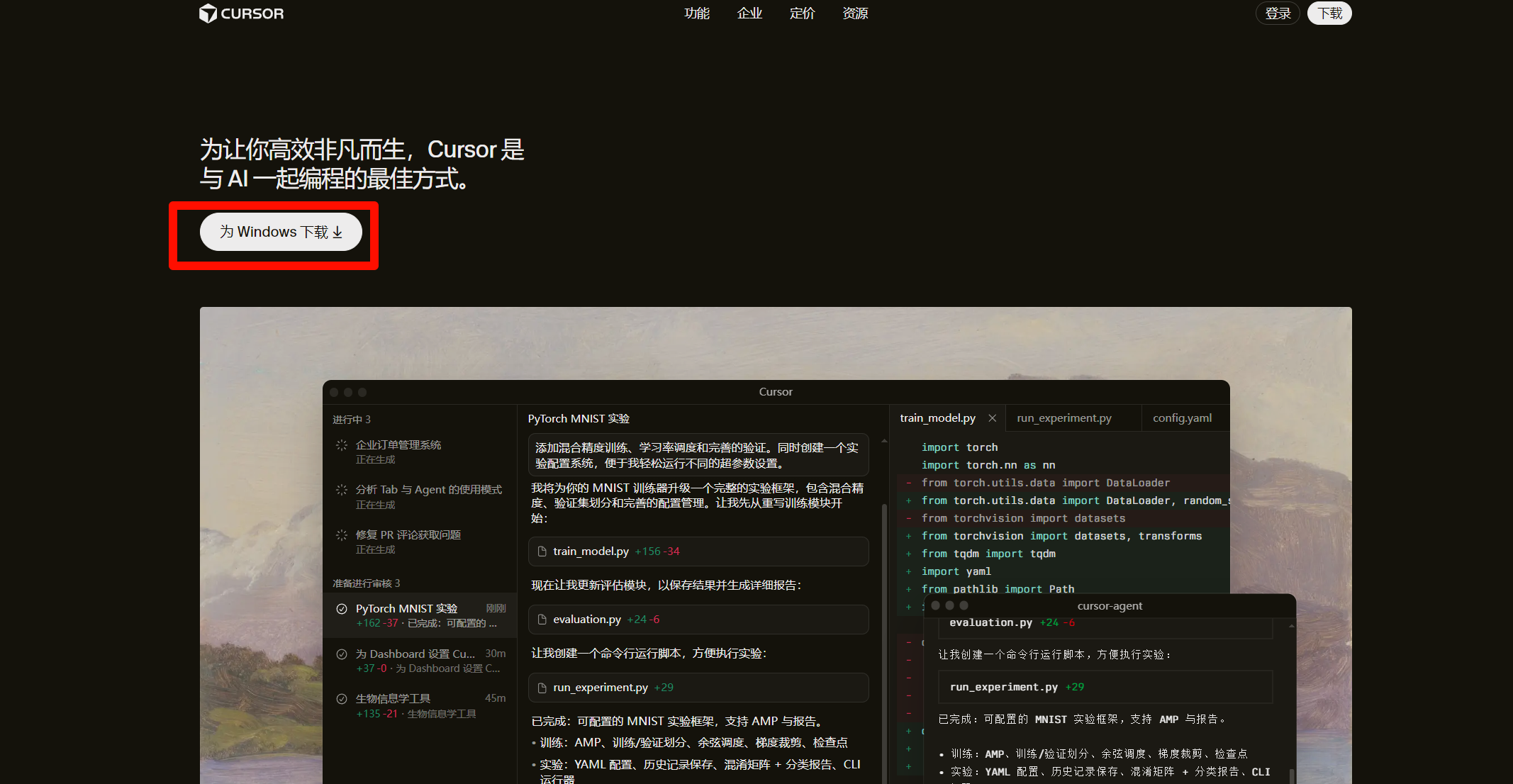
Task: Switch to the config.yaml tab
Action: click(x=1182, y=418)
